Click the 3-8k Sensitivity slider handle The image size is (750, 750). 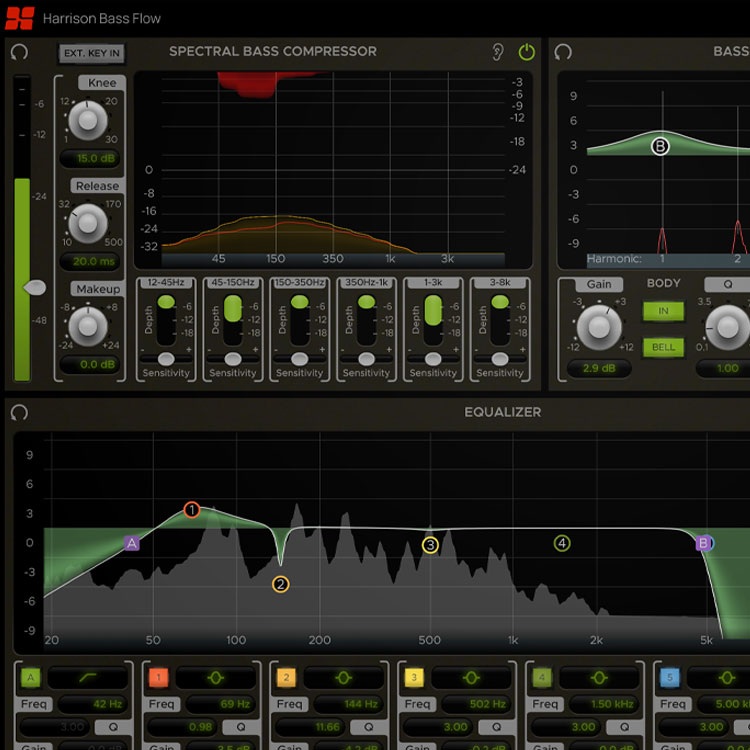(x=500, y=359)
